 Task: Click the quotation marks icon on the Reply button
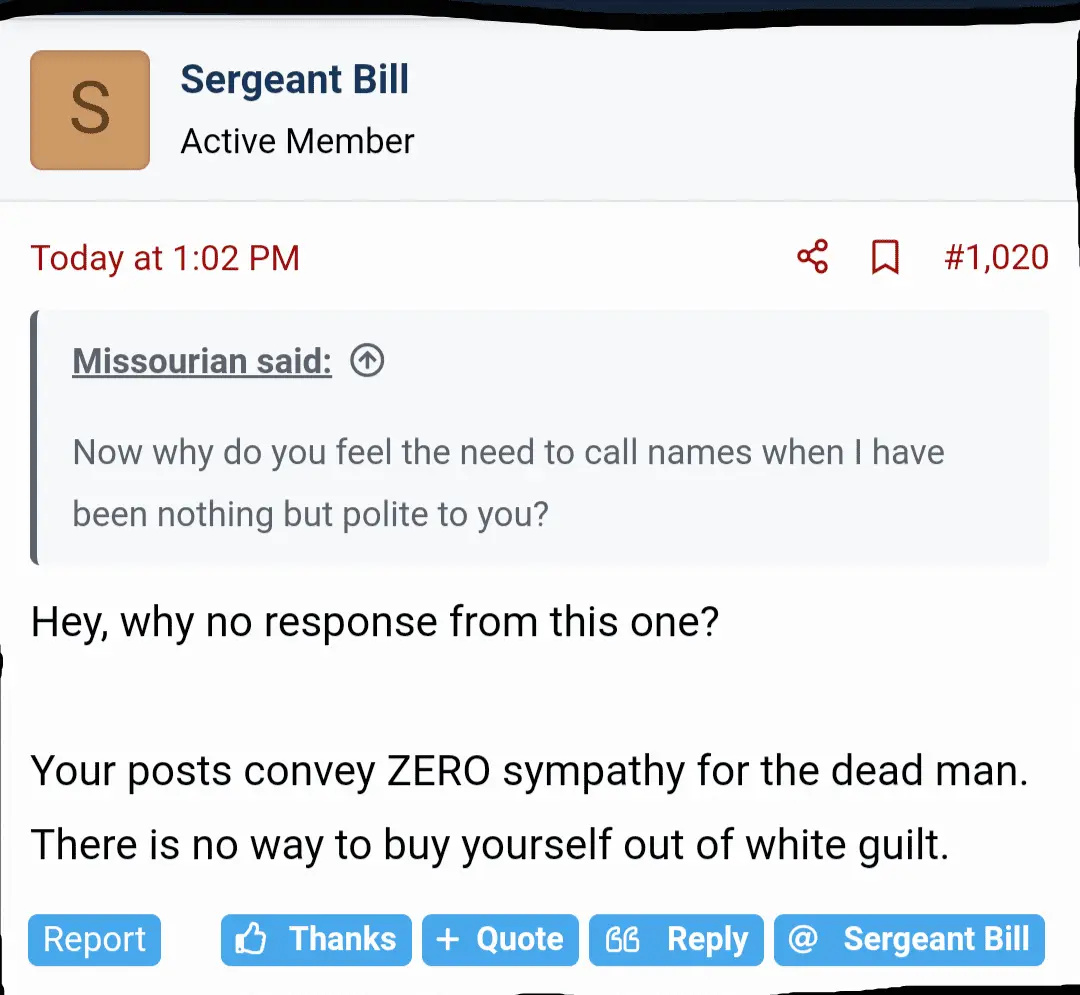623,940
